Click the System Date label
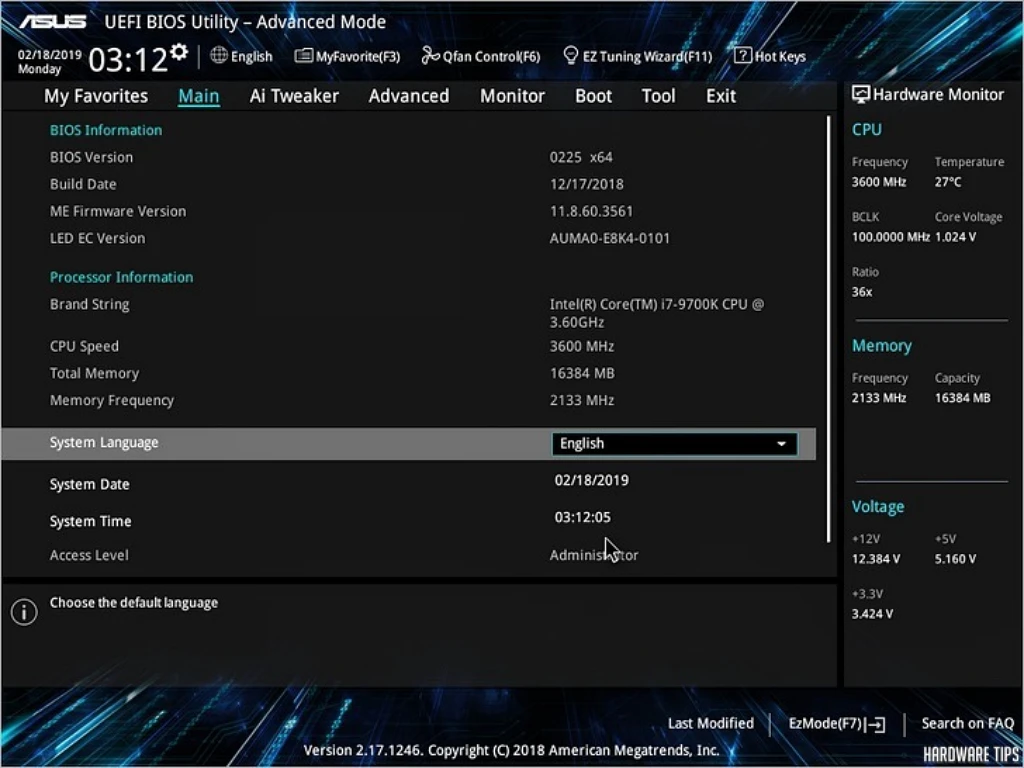 pos(89,485)
